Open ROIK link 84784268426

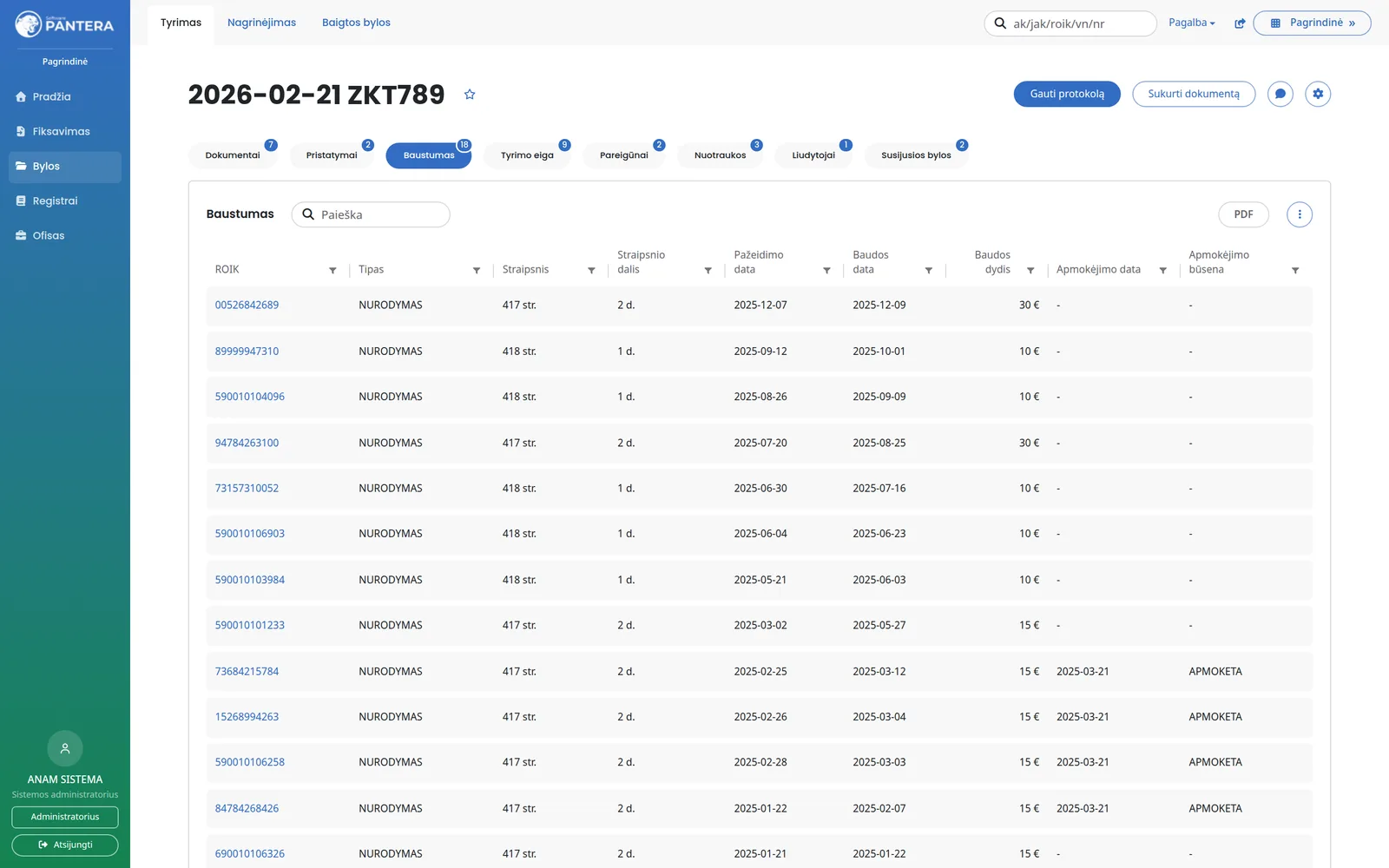(x=247, y=808)
